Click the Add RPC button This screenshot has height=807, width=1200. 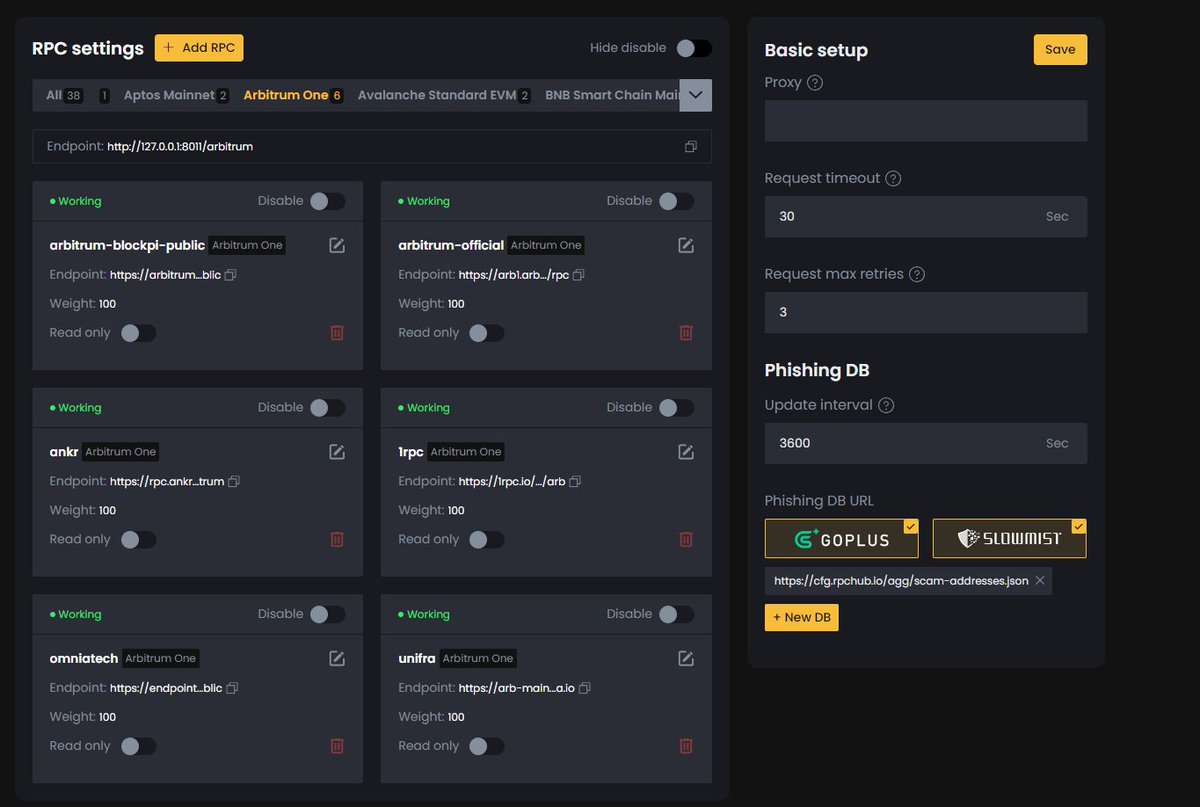[199, 47]
